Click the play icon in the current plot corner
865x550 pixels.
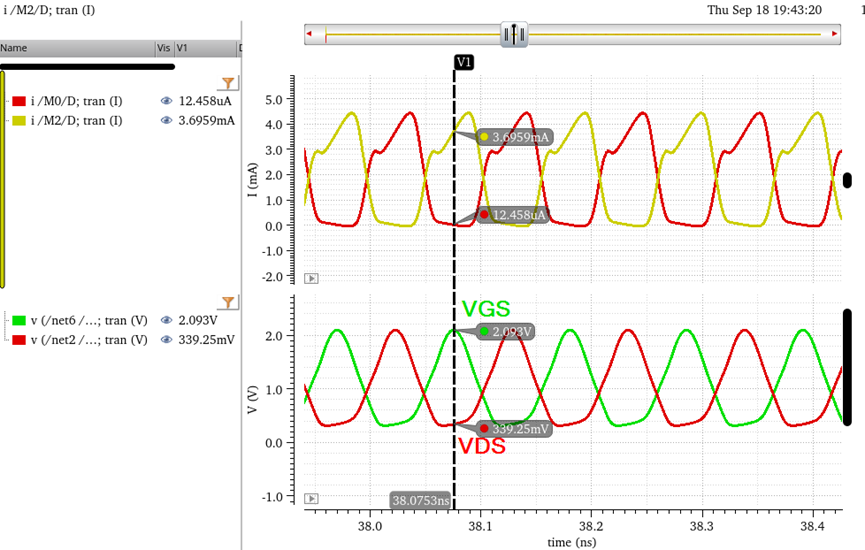tap(311, 278)
